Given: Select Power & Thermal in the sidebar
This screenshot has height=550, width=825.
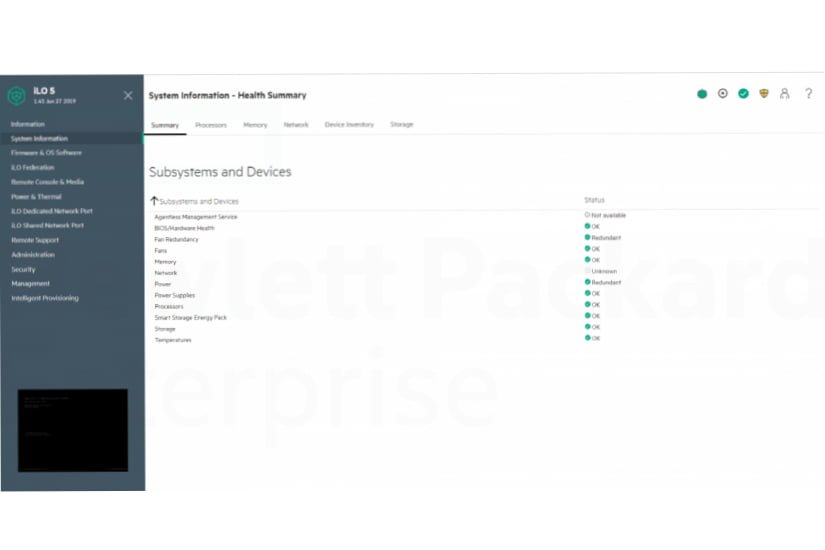Looking at the screenshot, I should coord(36,197).
